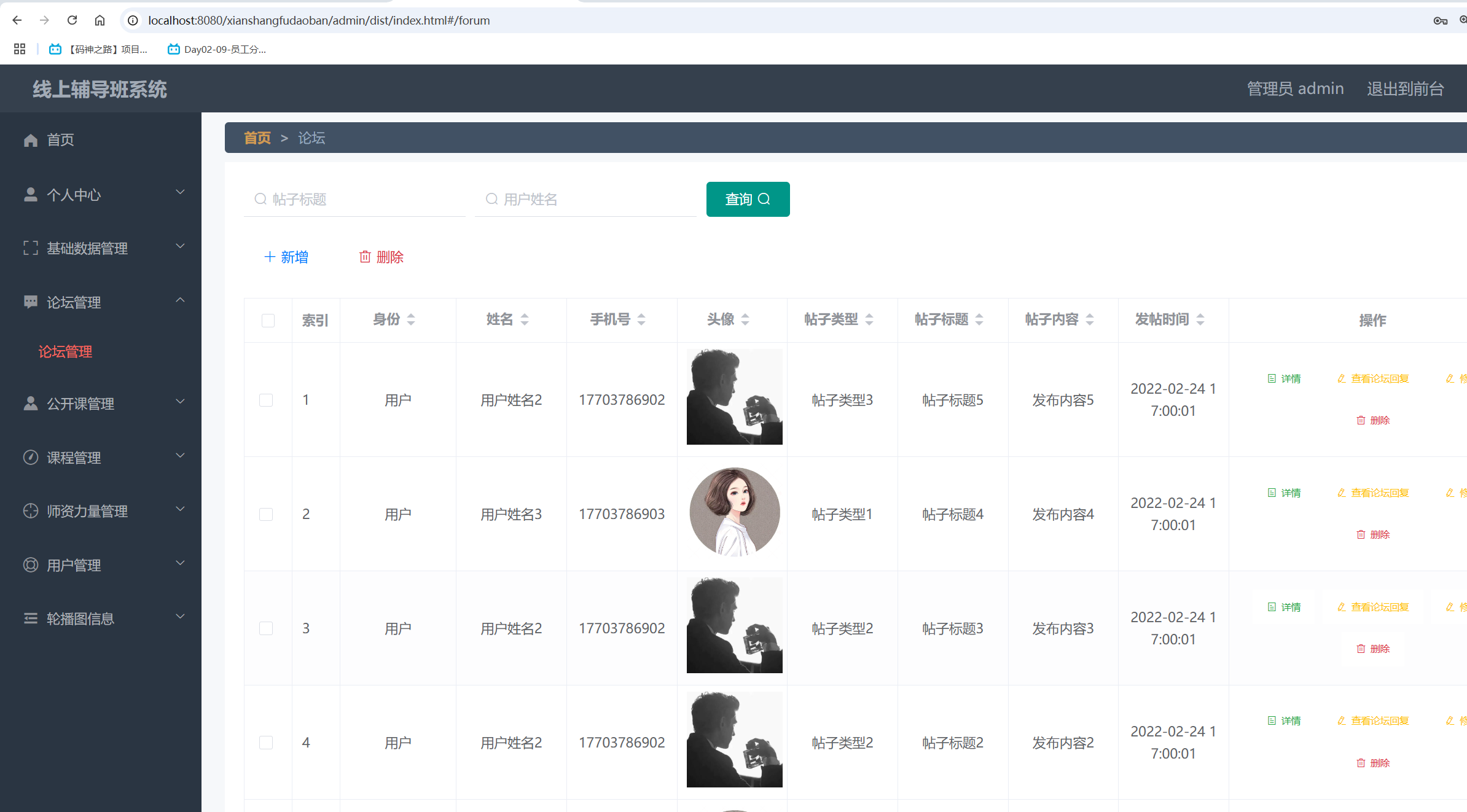The image size is (1467, 812).
Task: Click the 轮播图信息 list icon
Action: coord(30,618)
